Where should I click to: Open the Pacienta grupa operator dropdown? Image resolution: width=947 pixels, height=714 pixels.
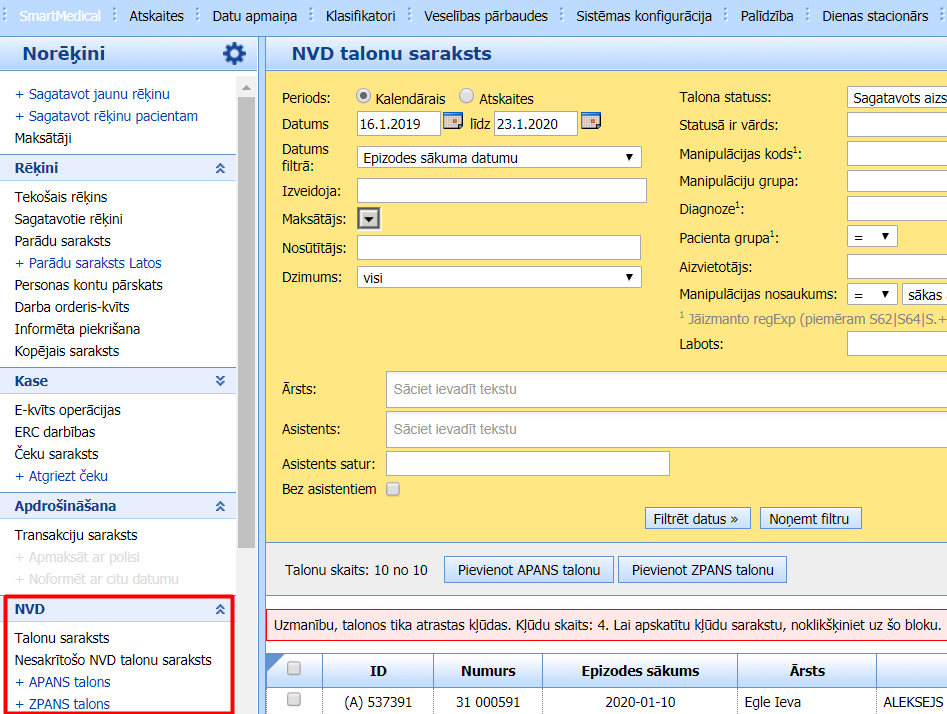coord(871,236)
